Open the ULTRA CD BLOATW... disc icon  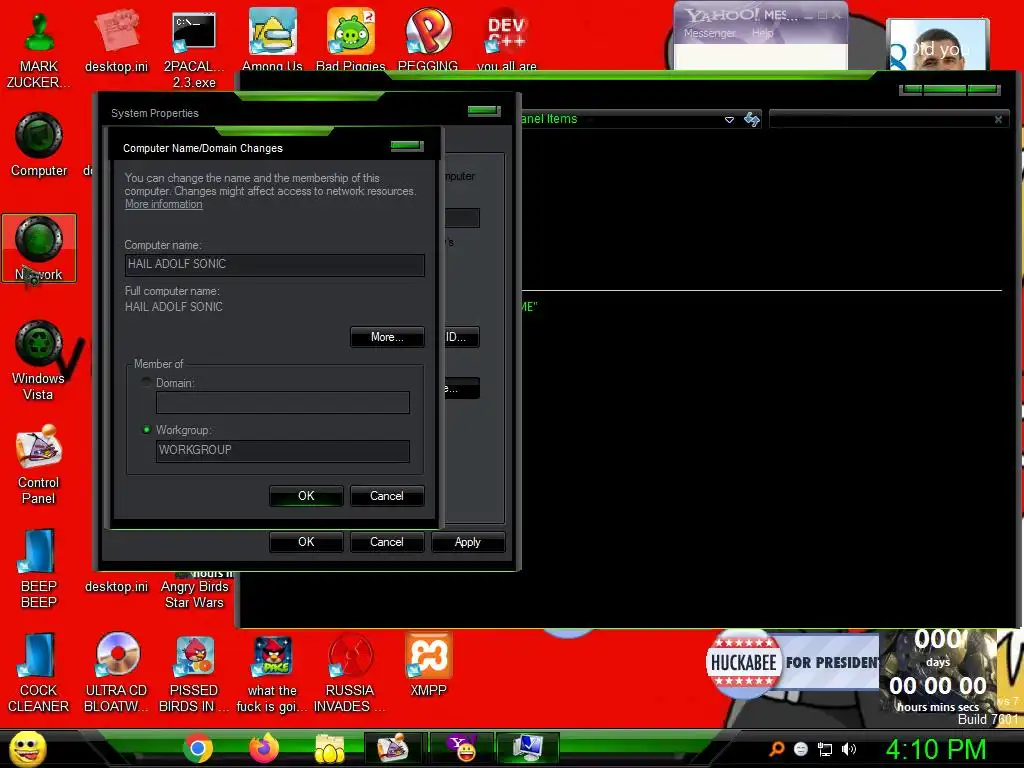tap(116, 673)
